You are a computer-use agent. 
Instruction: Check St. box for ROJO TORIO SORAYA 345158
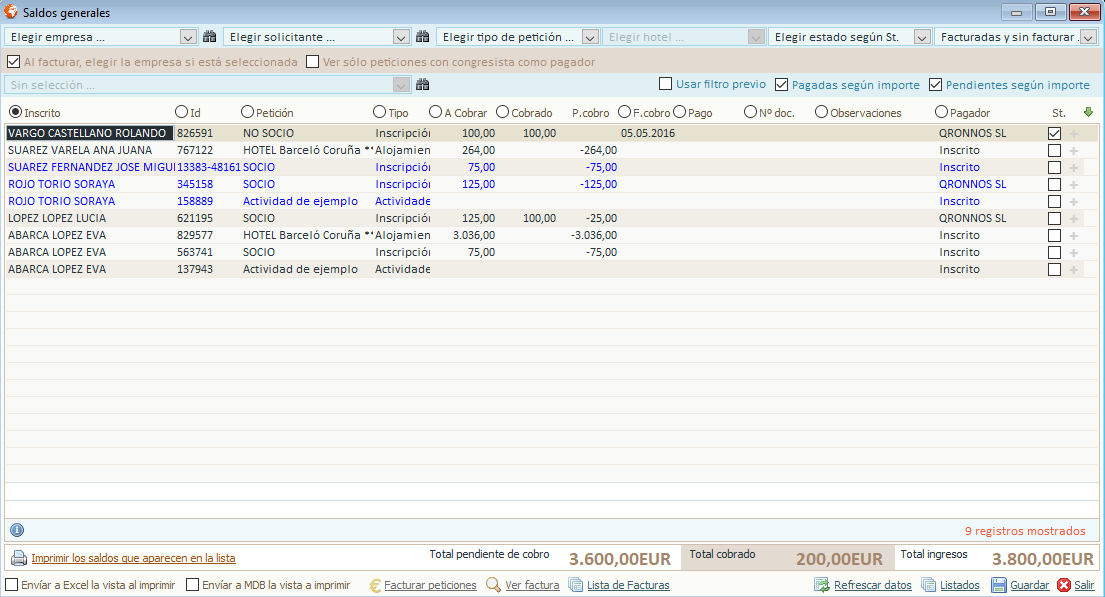(x=1054, y=185)
